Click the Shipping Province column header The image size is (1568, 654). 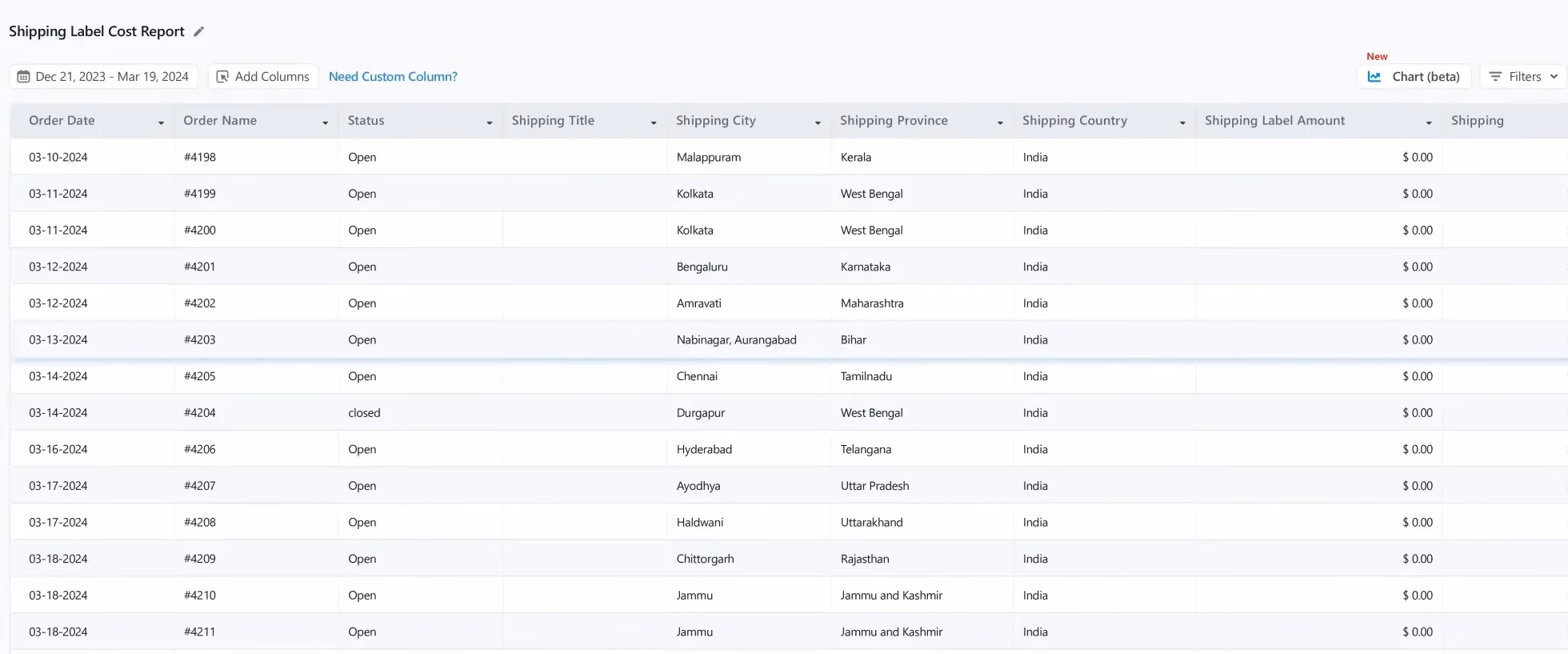coord(922,121)
